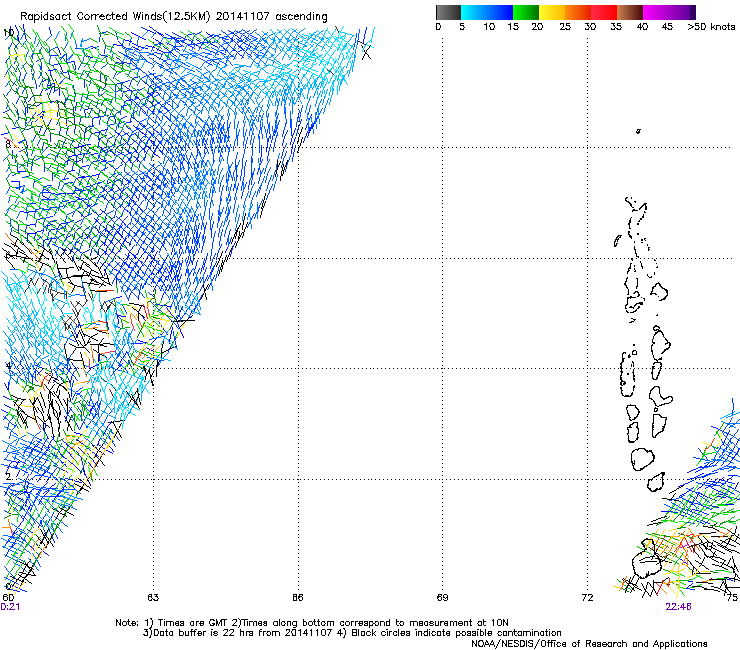
Task: Click the brown 35-40 knots legend segment
Action: (630, 12)
